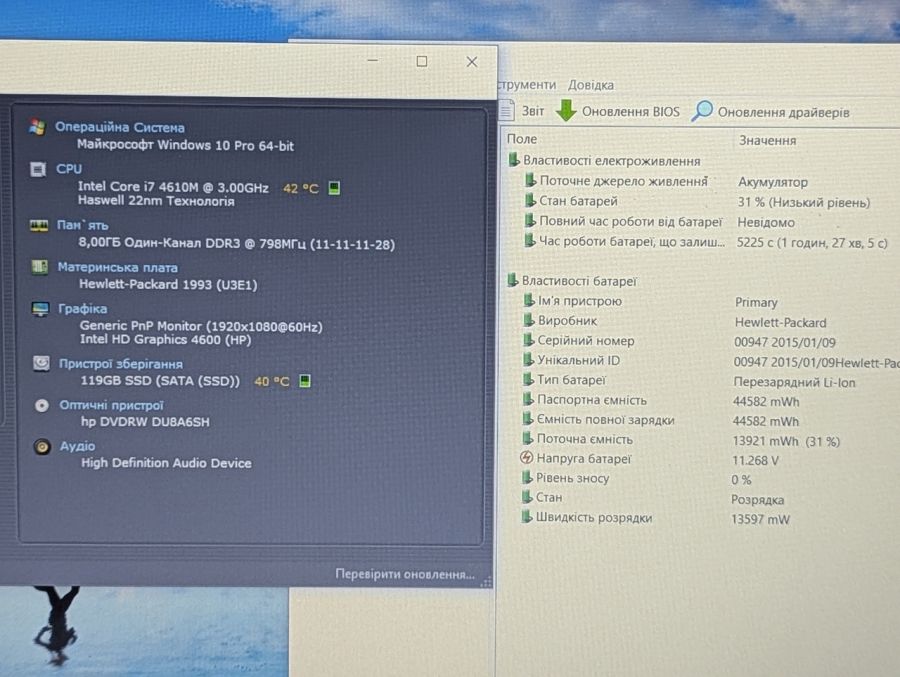Click the value Розрядка
Viewport: 900px width, 677px height.
(758, 500)
